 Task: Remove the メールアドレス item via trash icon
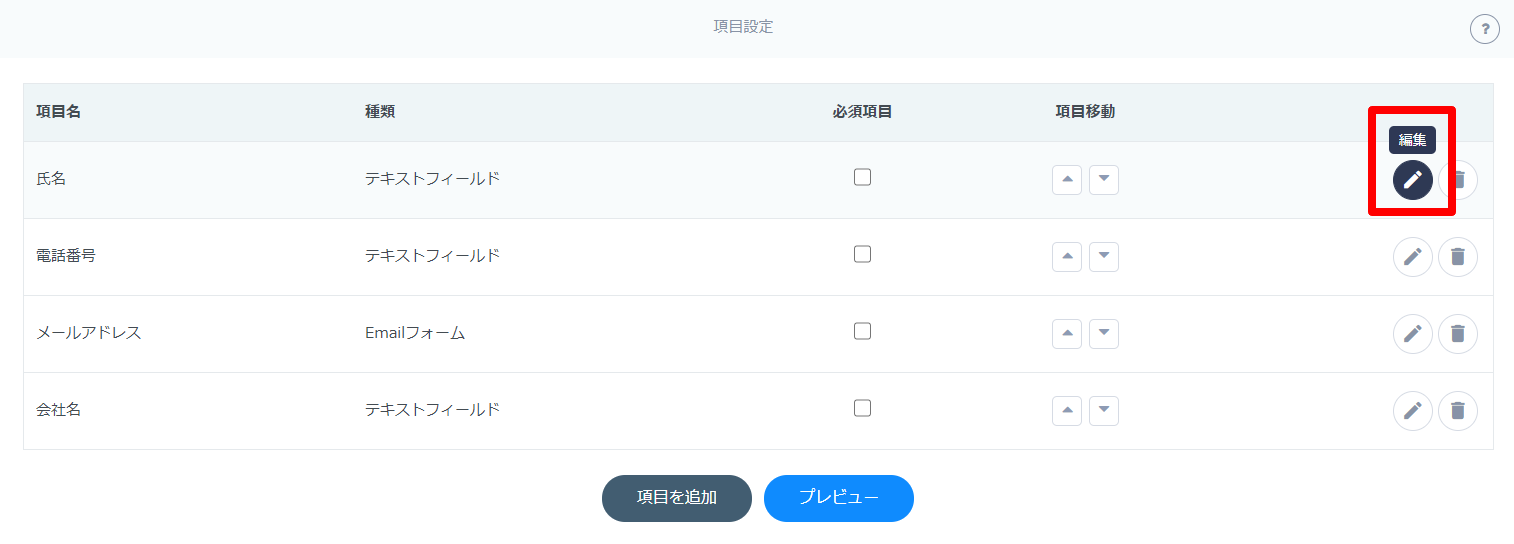pos(1458,334)
